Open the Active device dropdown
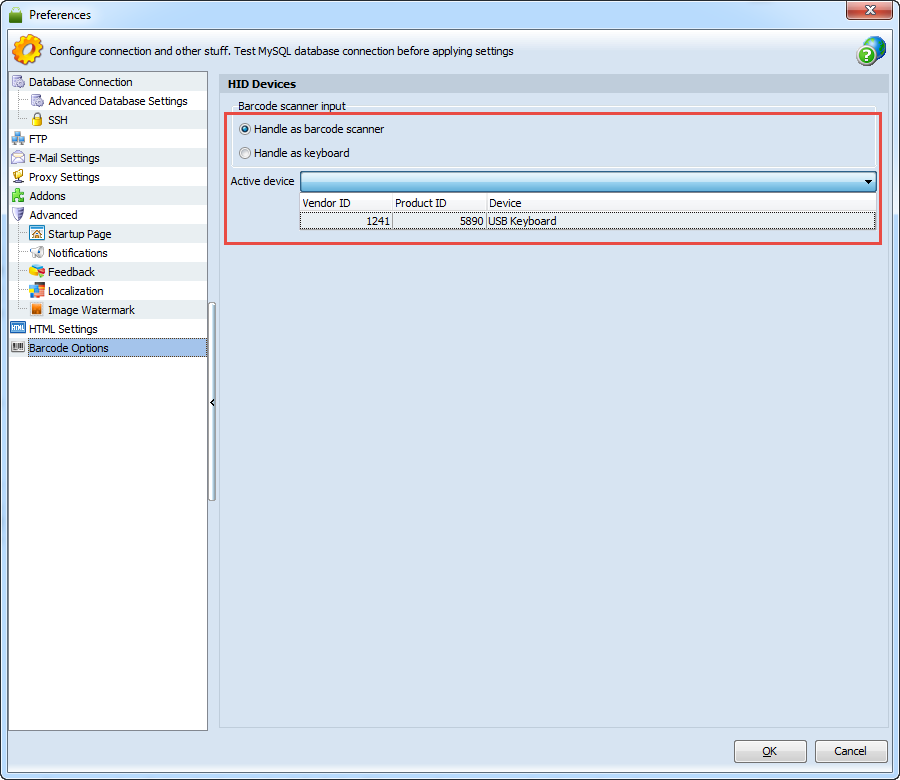Screen dimensions: 900x780 click(588, 181)
